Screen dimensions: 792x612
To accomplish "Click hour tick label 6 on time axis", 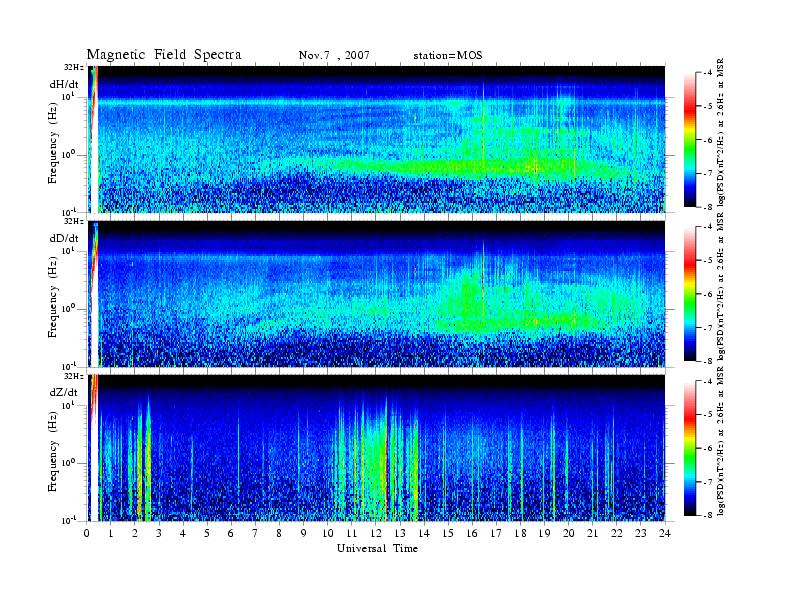I will click(x=231, y=534).
